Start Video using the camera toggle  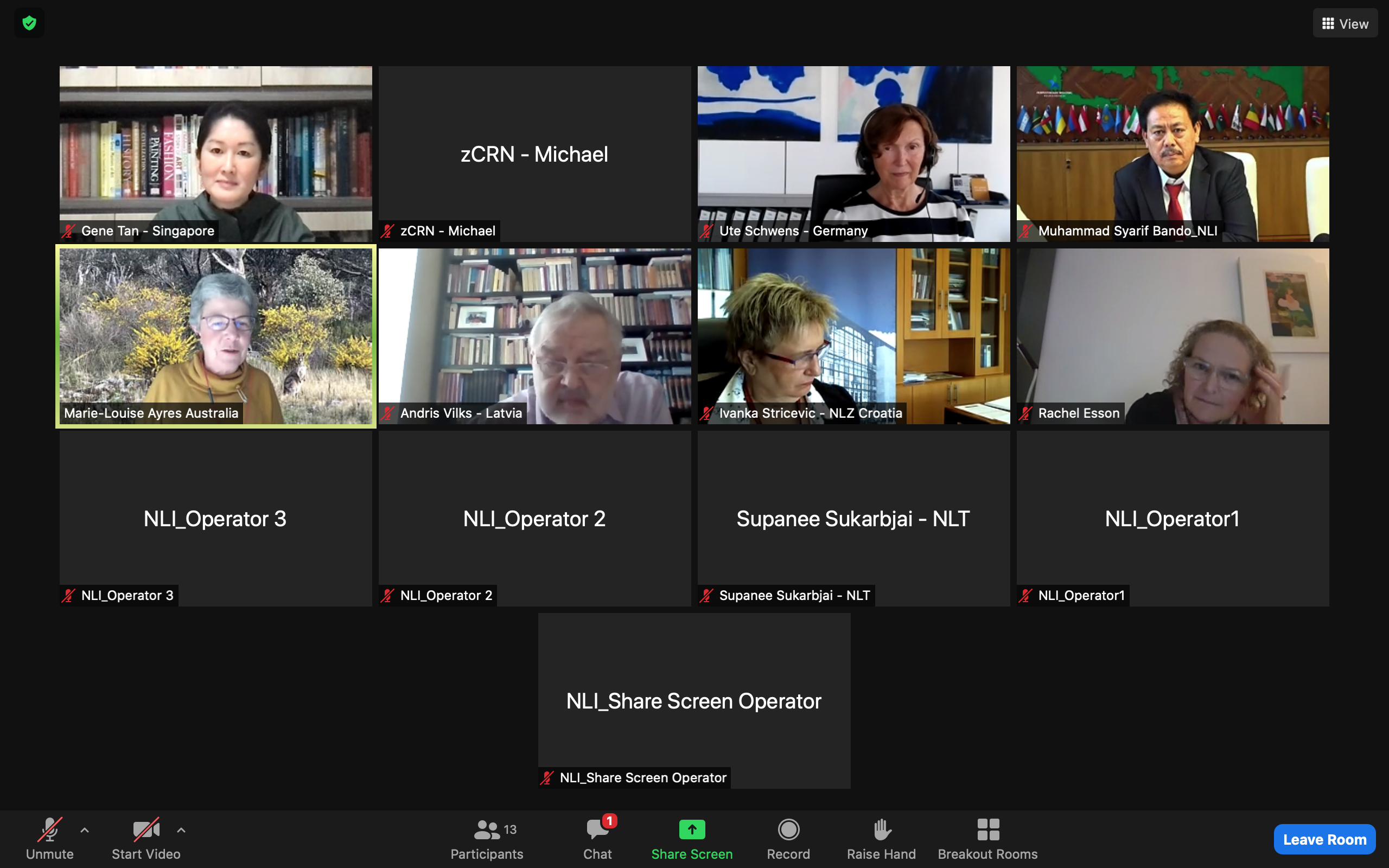(146, 830)
